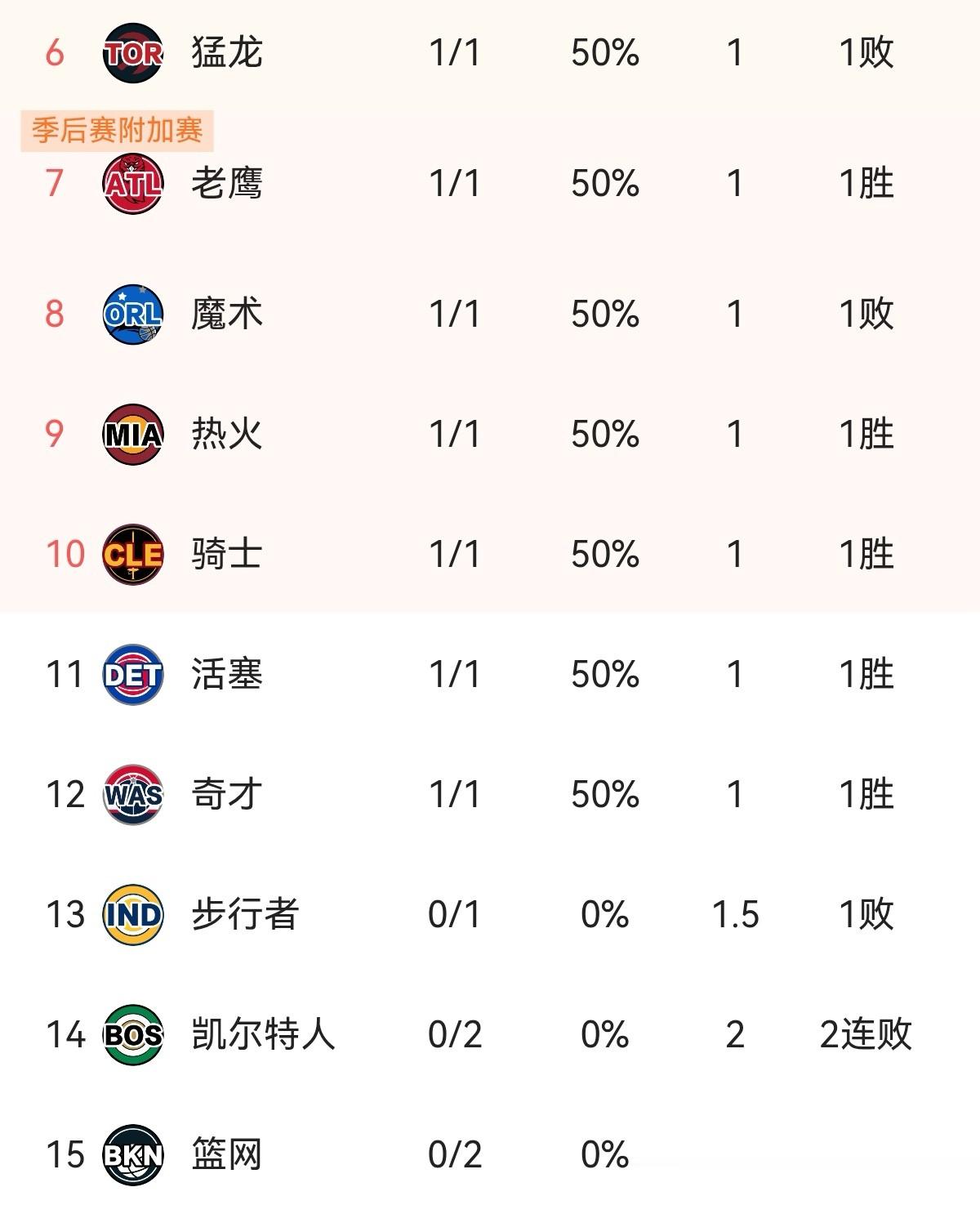Open team name 魔术
980x1205 pixels.
click(x=226, y=315)
